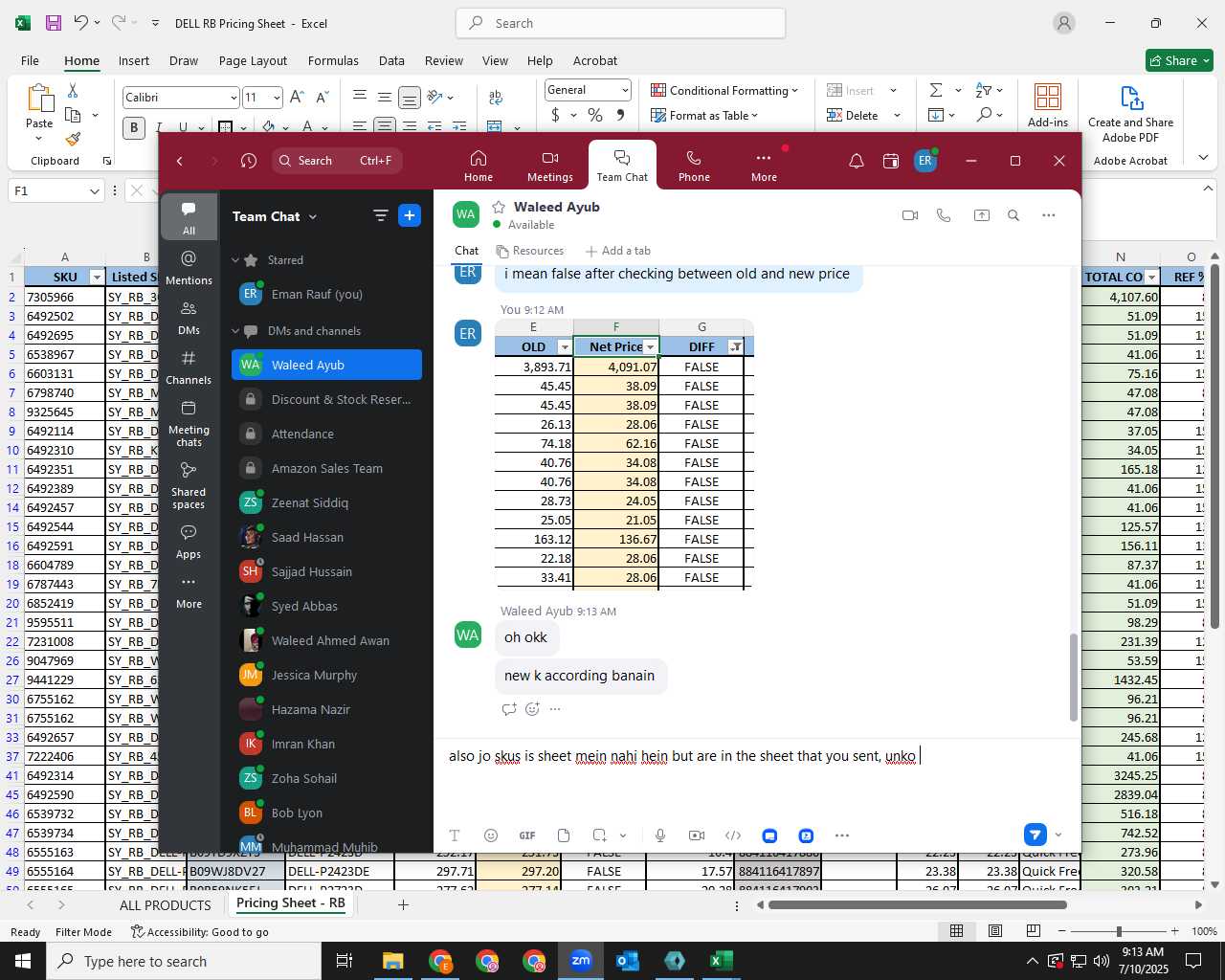
Task: Open GIF picker in composer
Action: [x=527, y=835]
